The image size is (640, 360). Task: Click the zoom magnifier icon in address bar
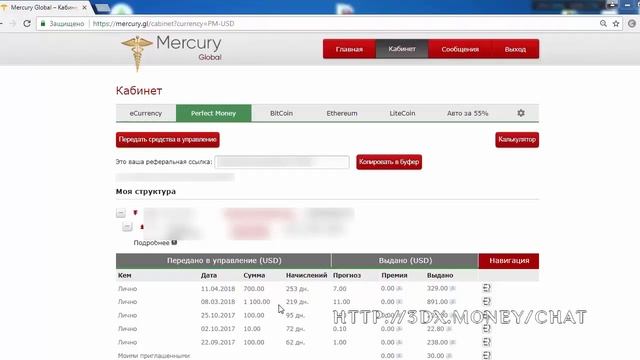pos(603,24)
